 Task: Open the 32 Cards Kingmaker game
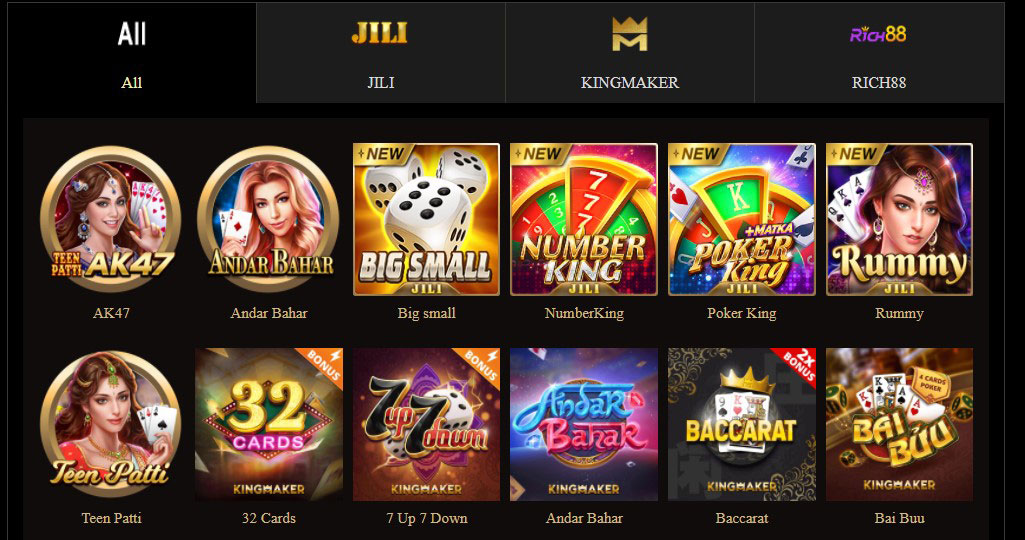(269, 425)
